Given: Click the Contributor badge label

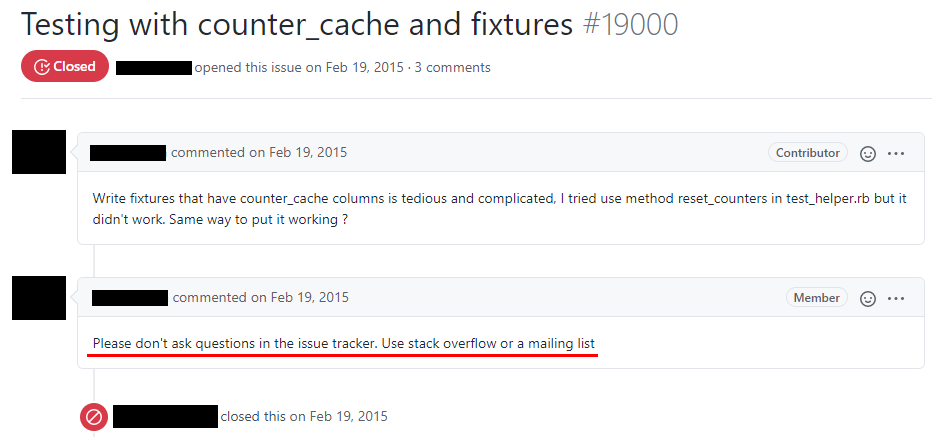Looking at the screenshot, I should click(808, 153).
